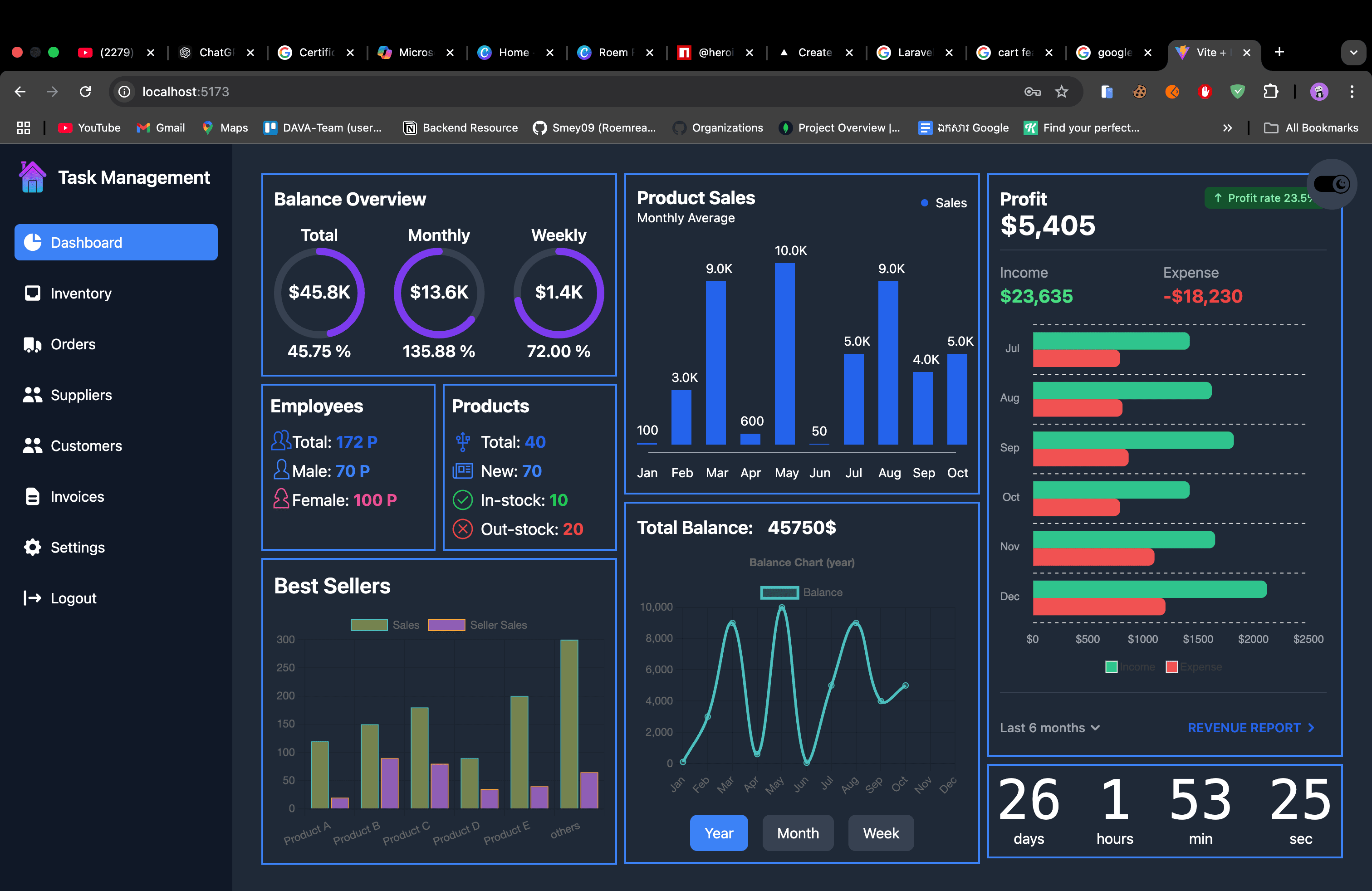Click the Task Management house logo icon
The image size is (1372, 891).
(x=32, y=177)
